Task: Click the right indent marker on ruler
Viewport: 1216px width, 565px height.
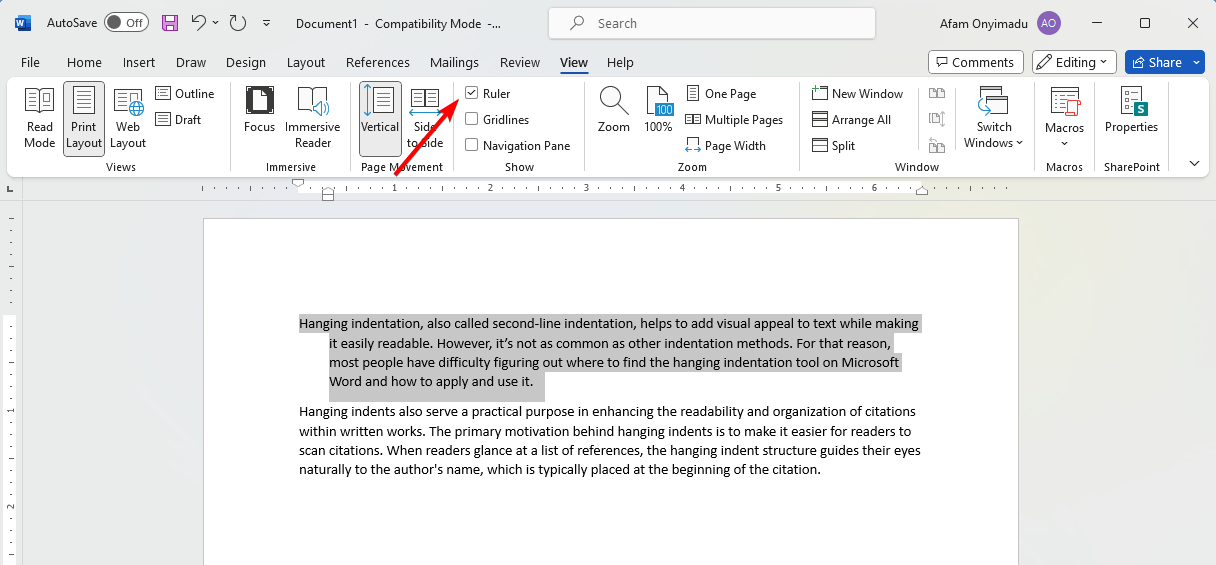Action: [x=922, y=190]
